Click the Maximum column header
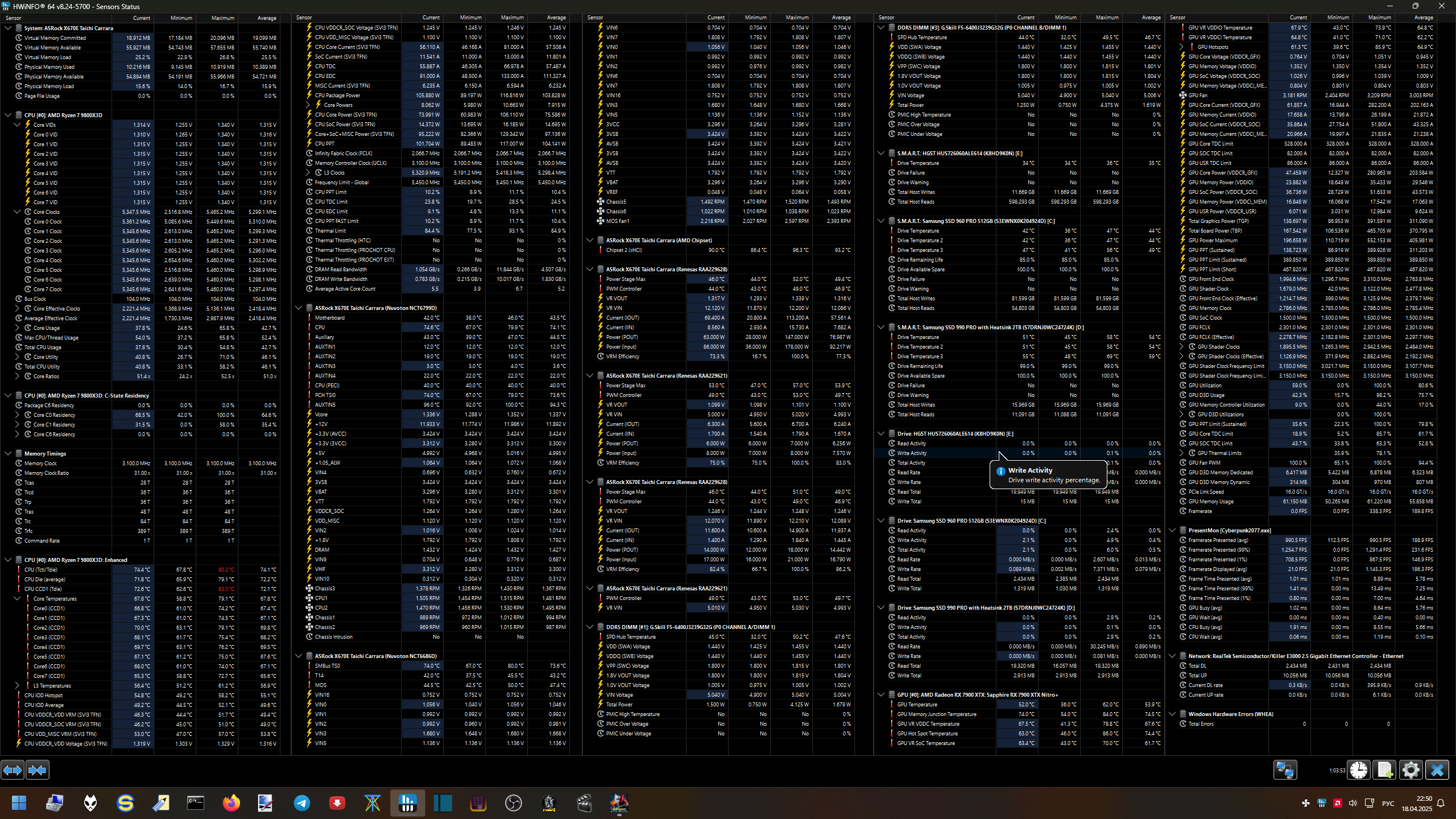Viewport: 1456px width, 819px height. pos(222,18)
